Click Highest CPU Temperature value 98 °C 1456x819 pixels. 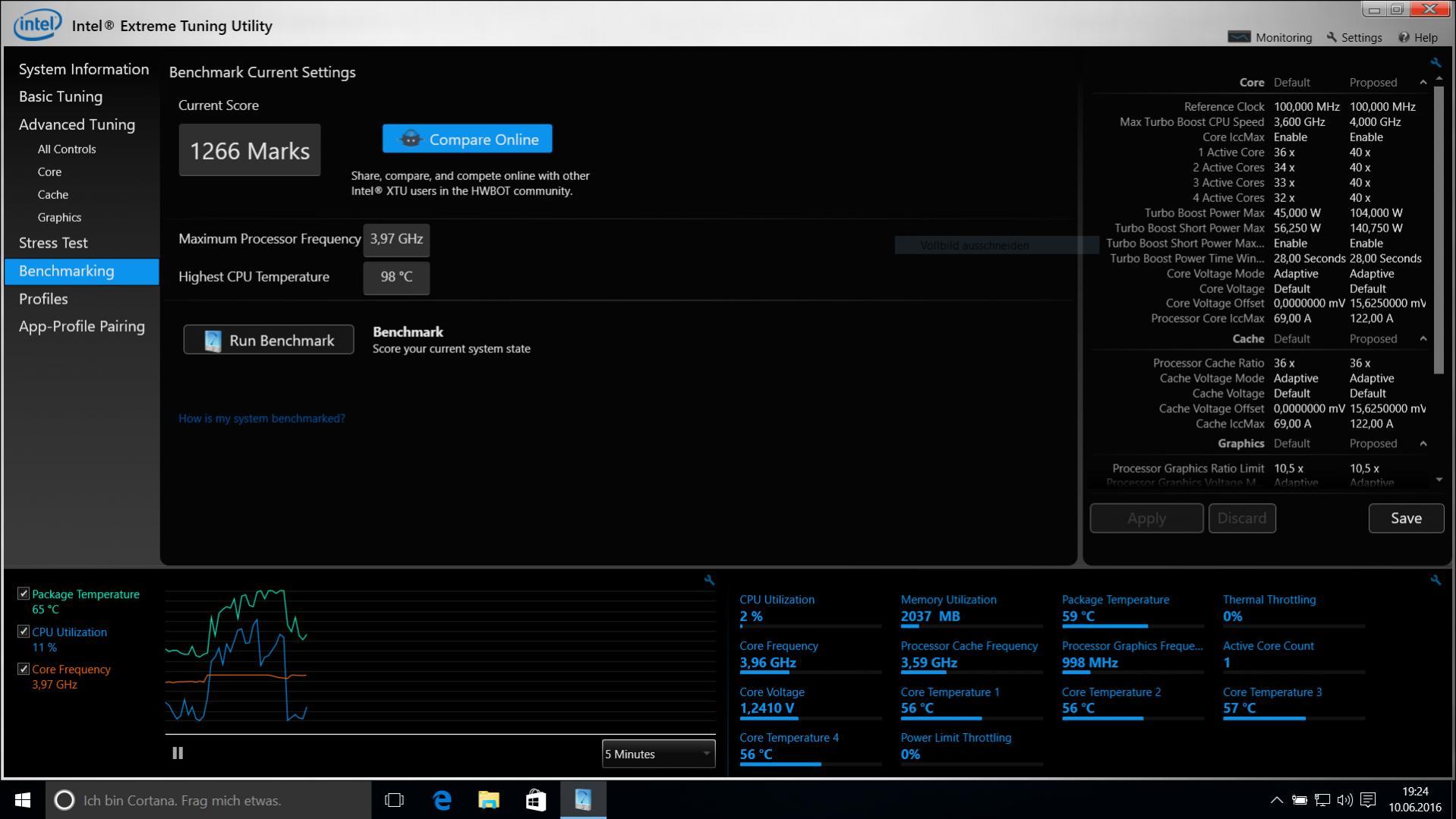coord(396,277)
